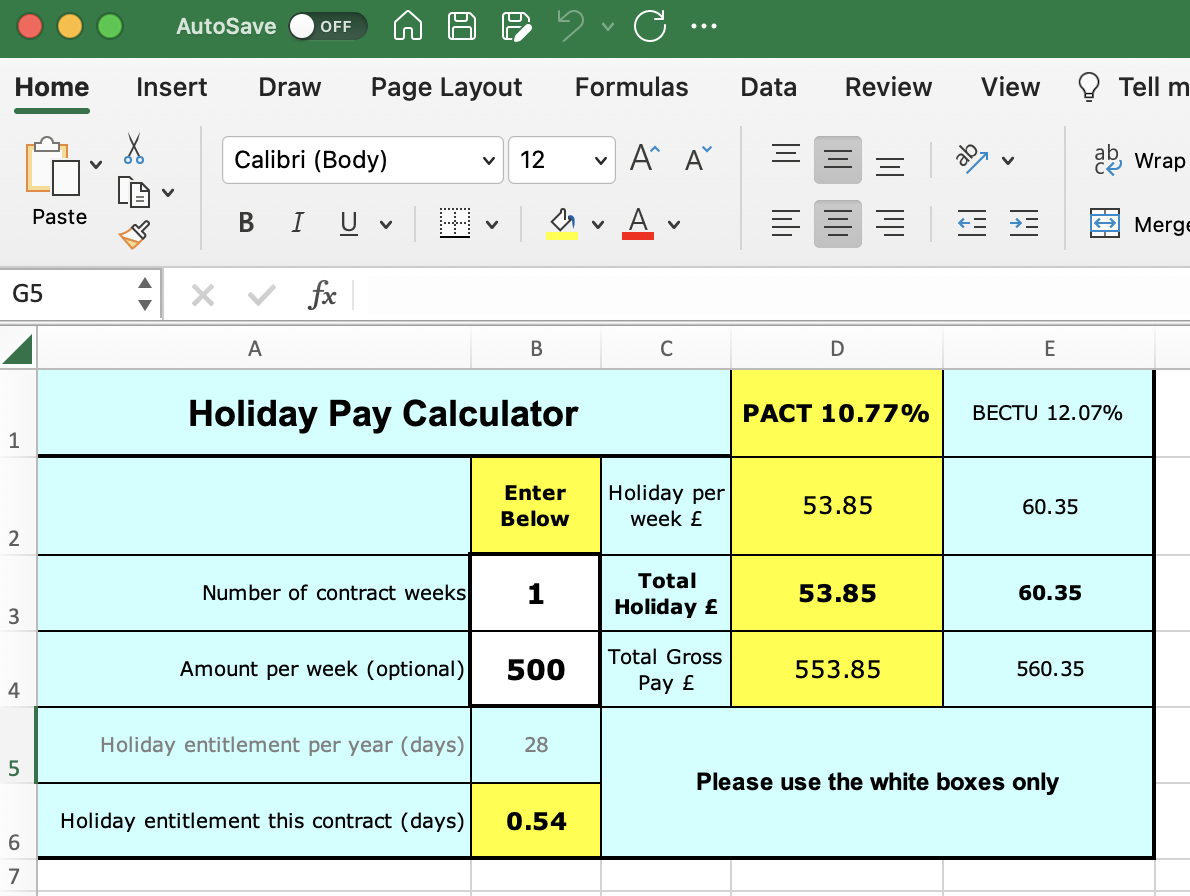Click the Paste clipboard icon
Screen dimensions: 1190x896
[52, 167]
